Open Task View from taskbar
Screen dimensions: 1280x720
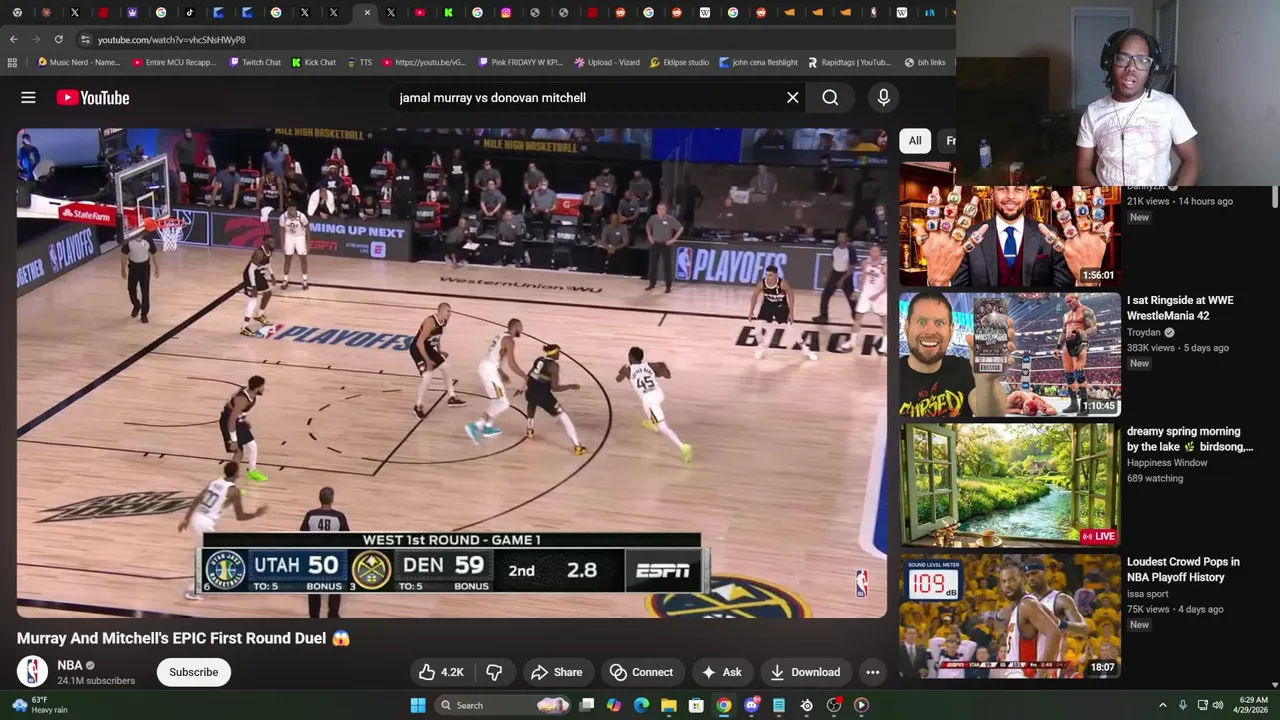(x=587, y=705)
